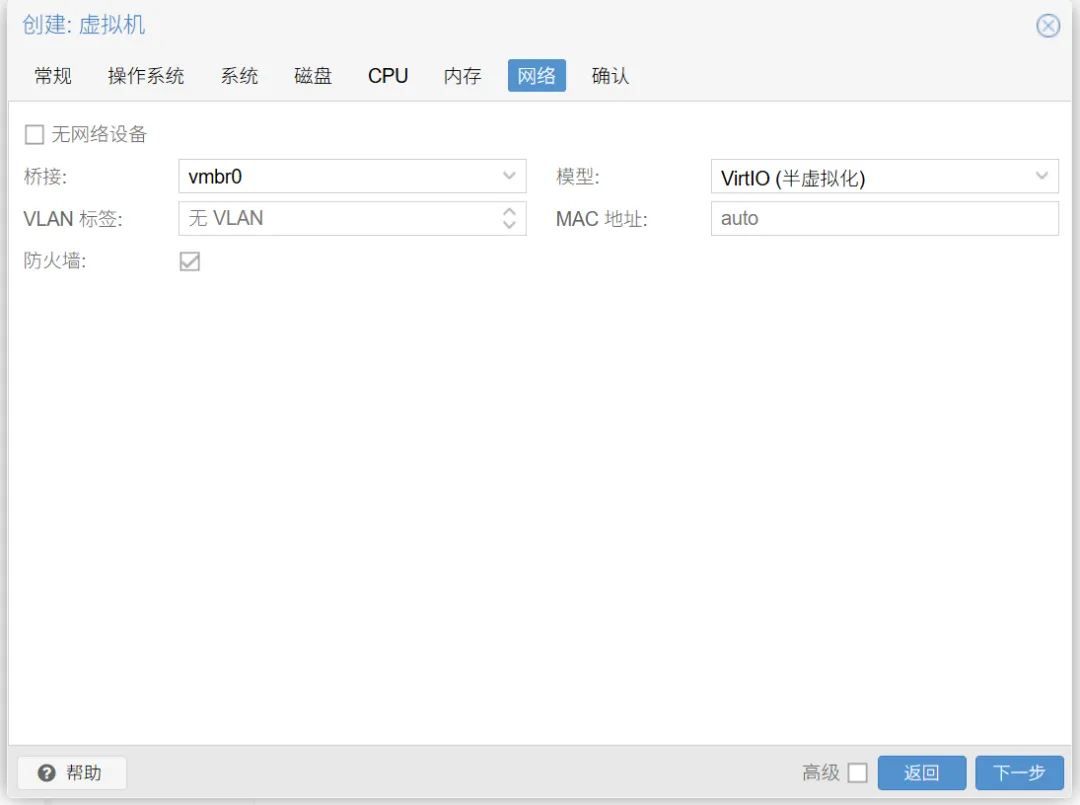This screenshot has width=1080, height=805.
Task: Select the 磁盘 tab
Action: click(x=313, y=76)
